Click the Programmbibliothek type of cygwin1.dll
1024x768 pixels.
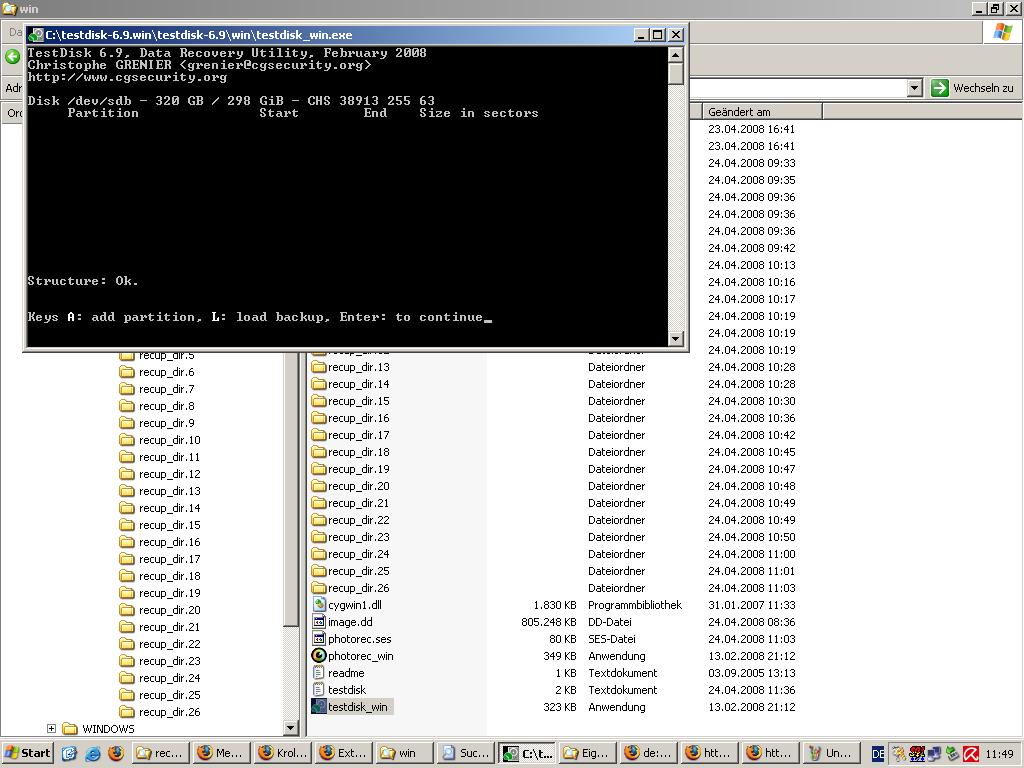[635, 605]
